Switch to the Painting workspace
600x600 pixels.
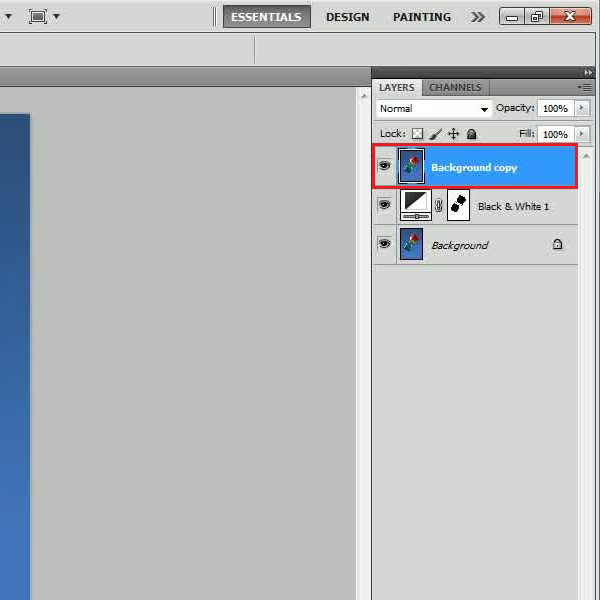[x=422, y=17]
